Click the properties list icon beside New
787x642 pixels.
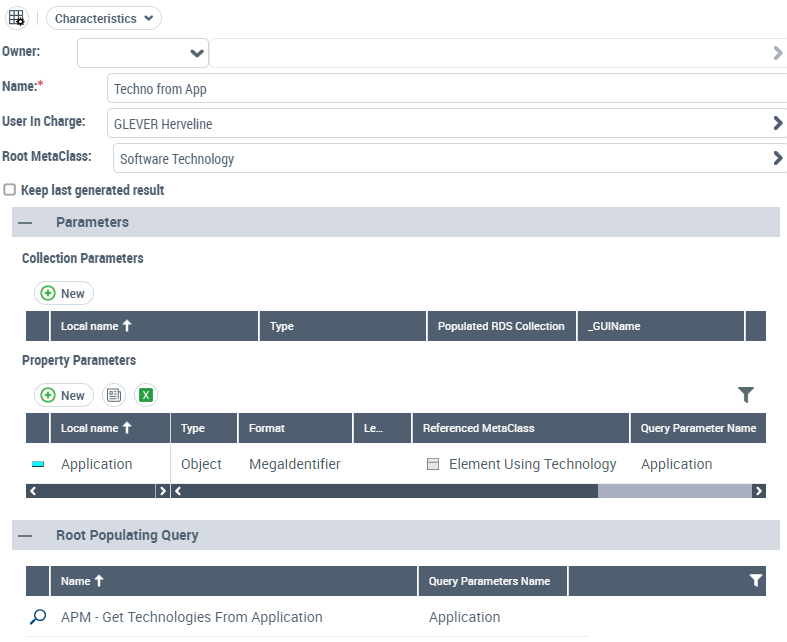(114, 395)
